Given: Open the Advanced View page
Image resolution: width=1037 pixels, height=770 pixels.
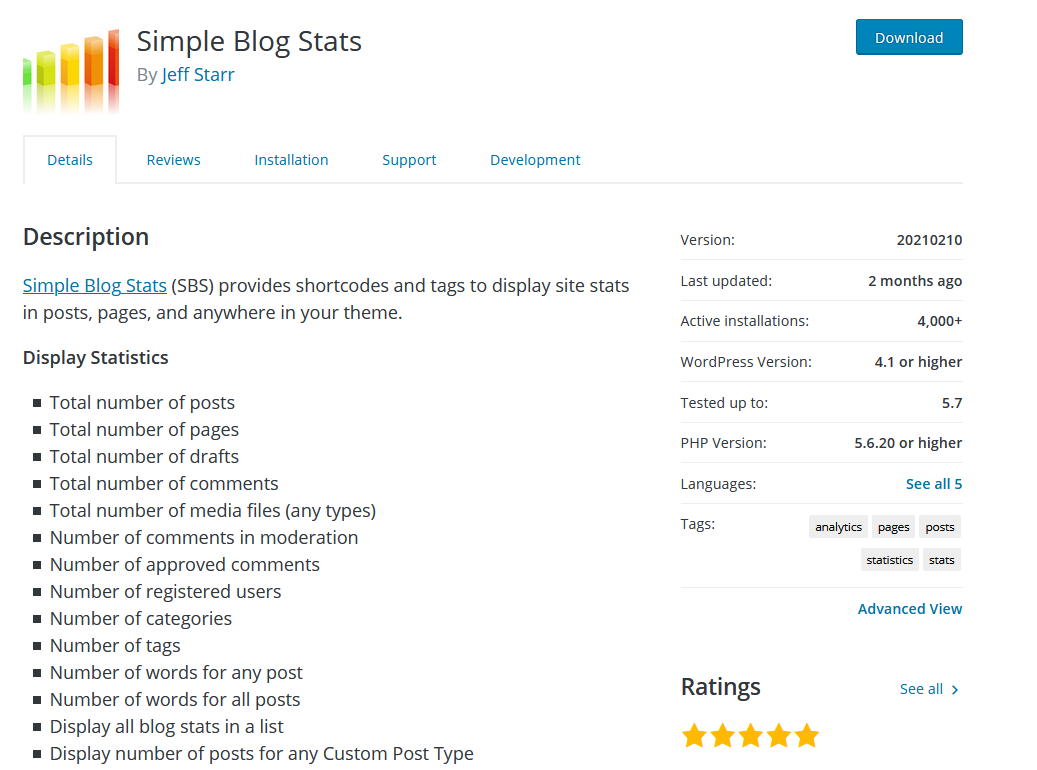Looking at the screenshot, I should point(909,608).
